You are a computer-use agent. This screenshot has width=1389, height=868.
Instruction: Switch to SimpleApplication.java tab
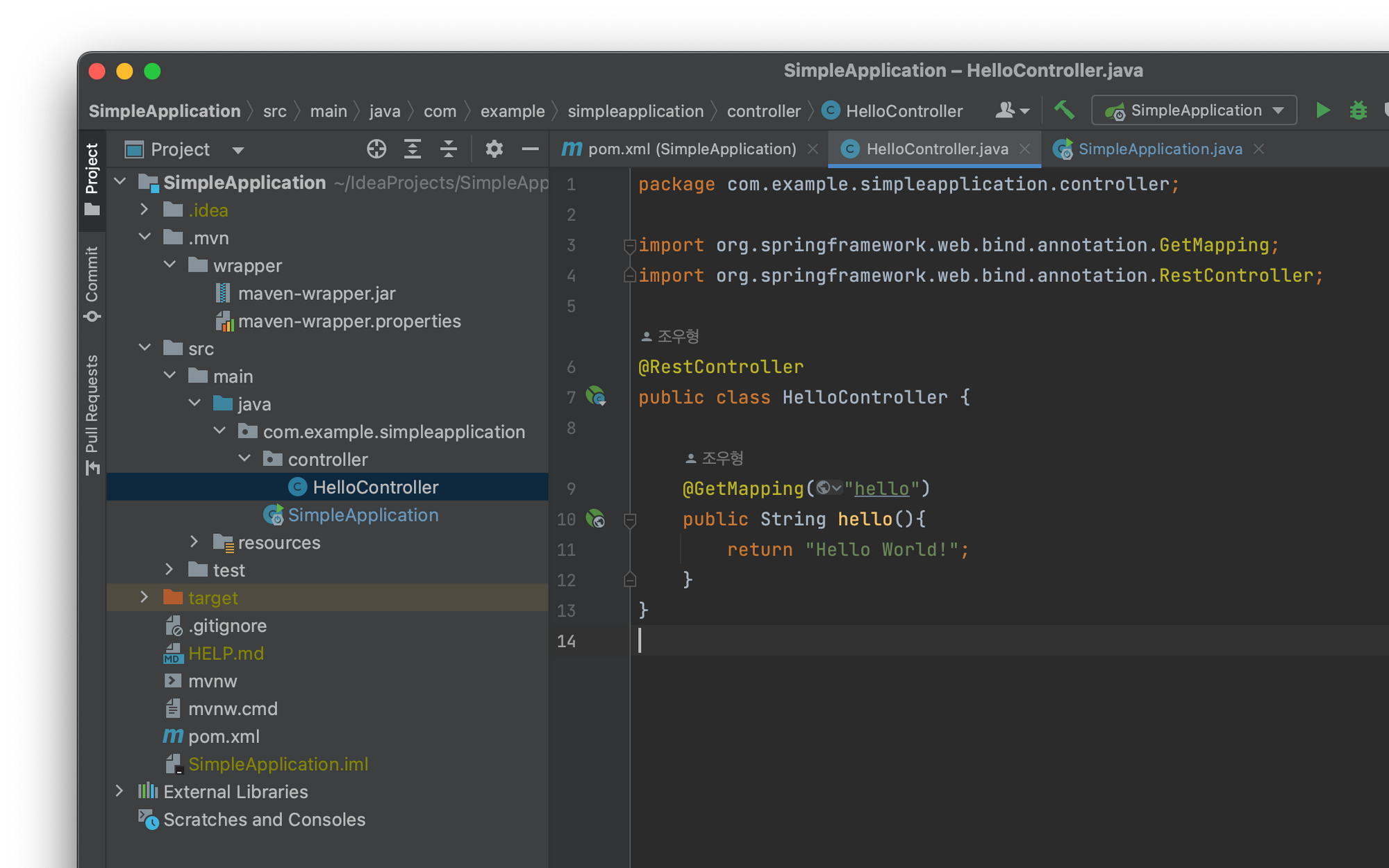pyautogui.click(x=1159, y=149)
